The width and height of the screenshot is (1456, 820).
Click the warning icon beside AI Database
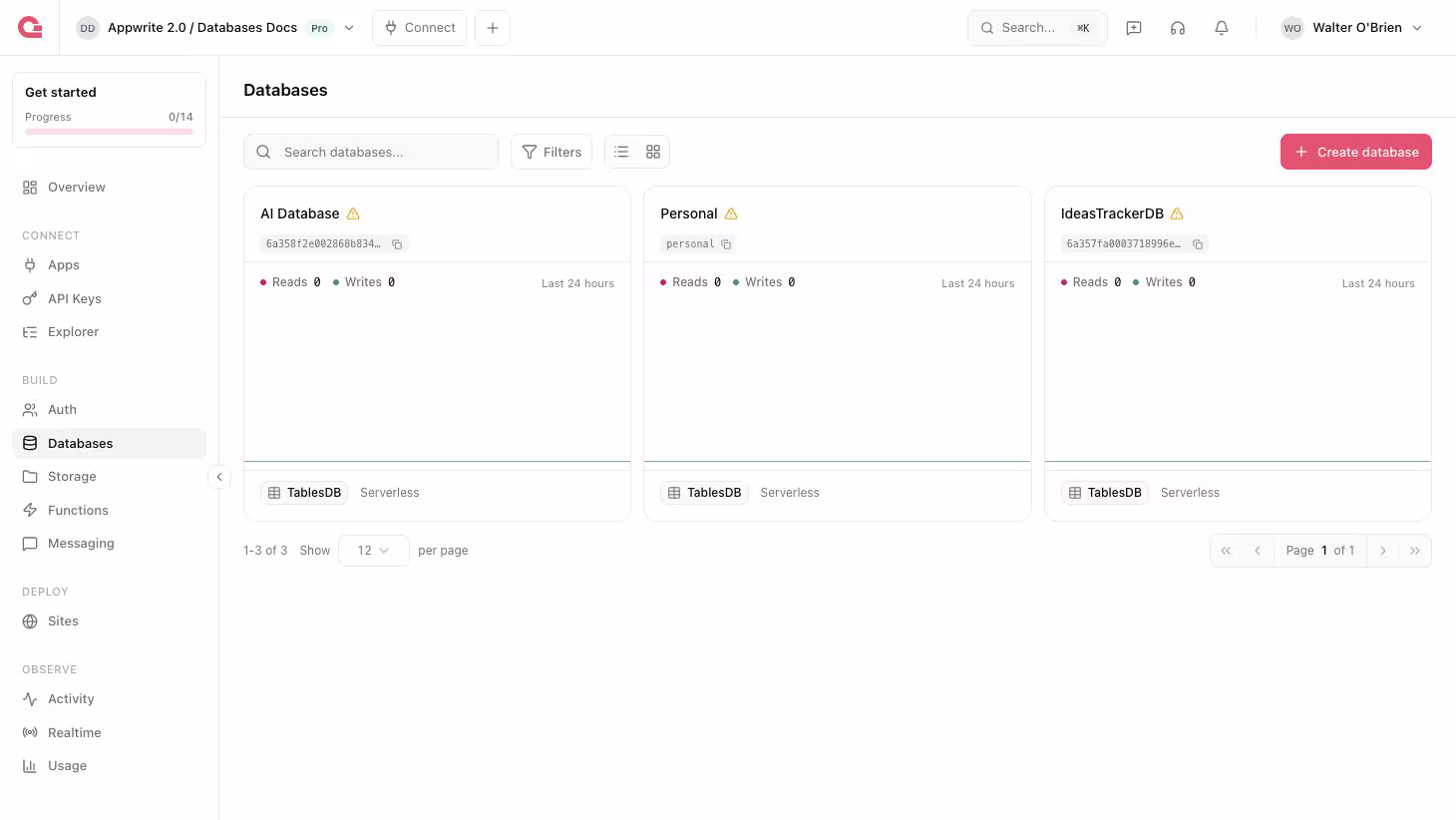[x=353, y=213]
